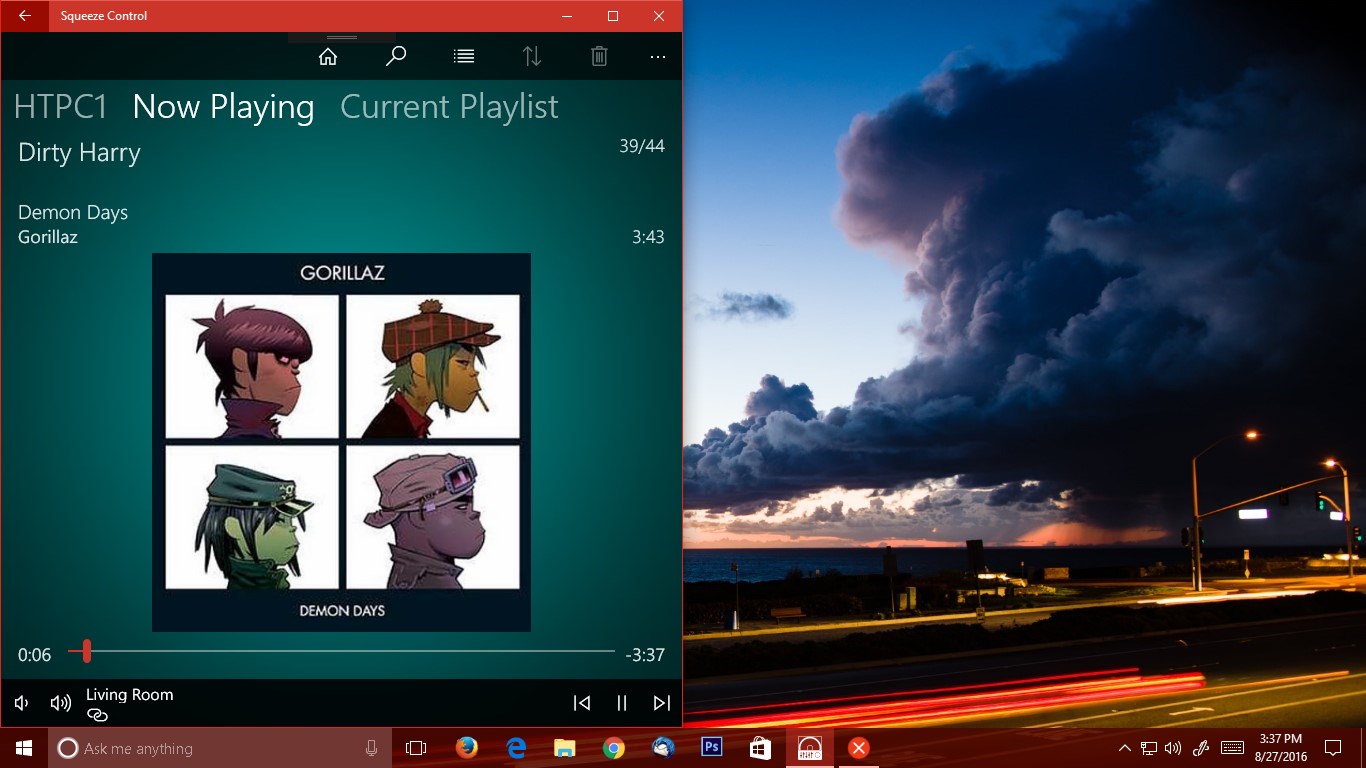Clear the playlist with the trash icon

[598, 56]
